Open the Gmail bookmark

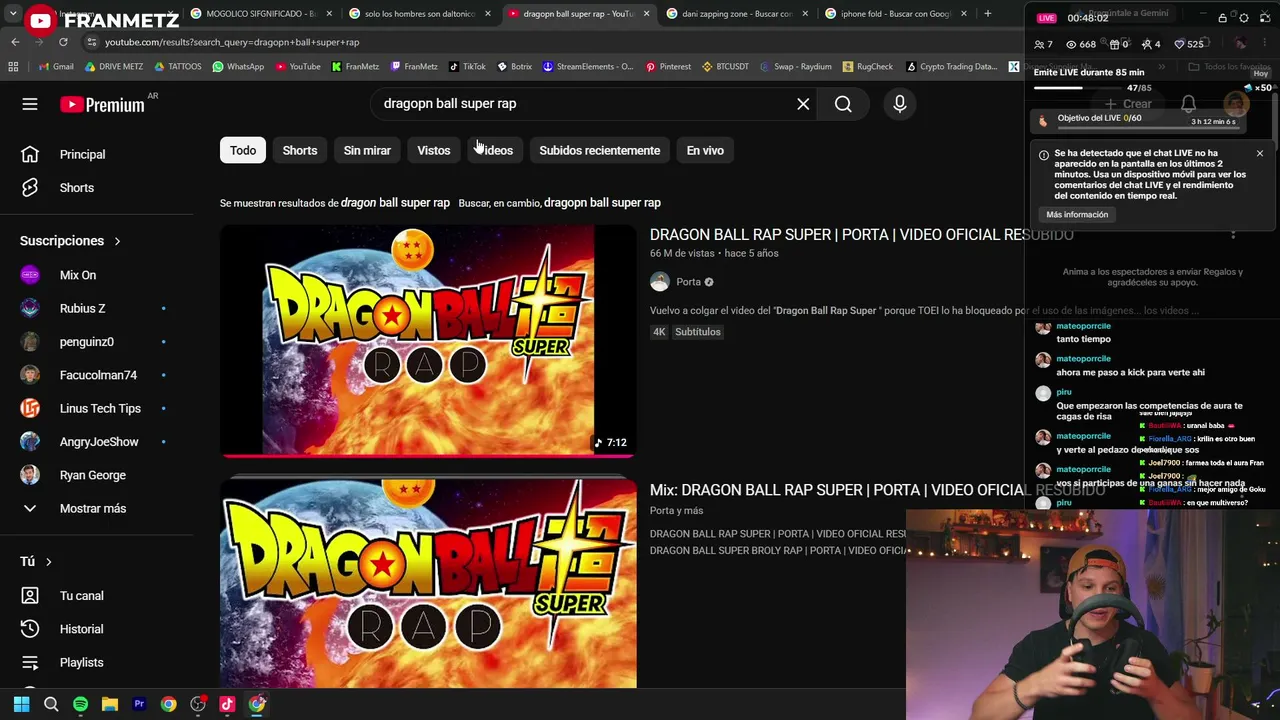[x=55, y=67]
